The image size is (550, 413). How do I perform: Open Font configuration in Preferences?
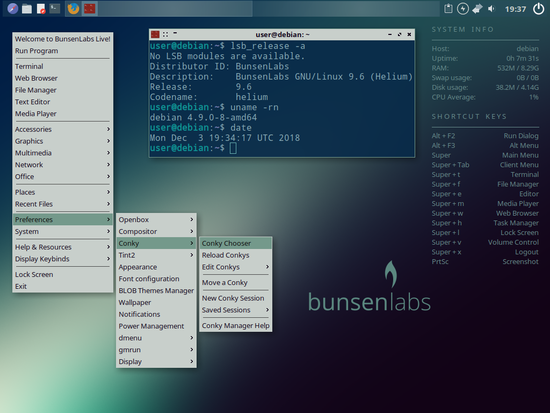coord(156,279)
